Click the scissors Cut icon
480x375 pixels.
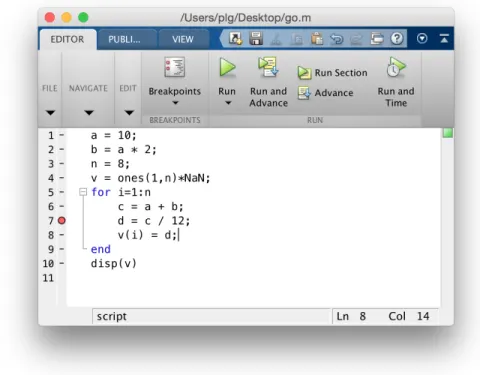[276, 39]
